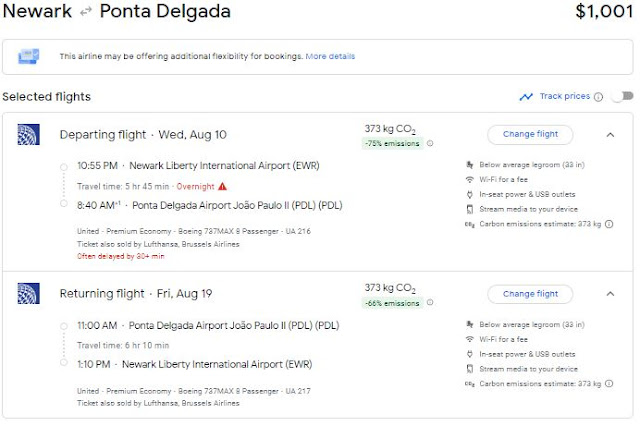Click the United logo on the returning flight

point(27,294)
